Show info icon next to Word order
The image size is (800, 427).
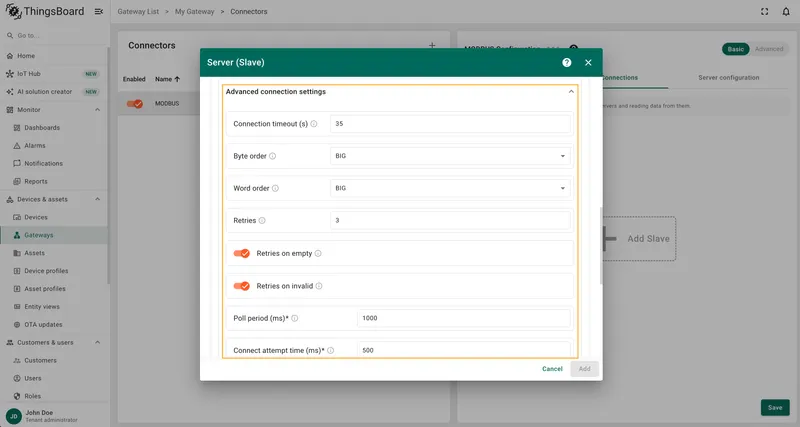(x=275, y=188)
